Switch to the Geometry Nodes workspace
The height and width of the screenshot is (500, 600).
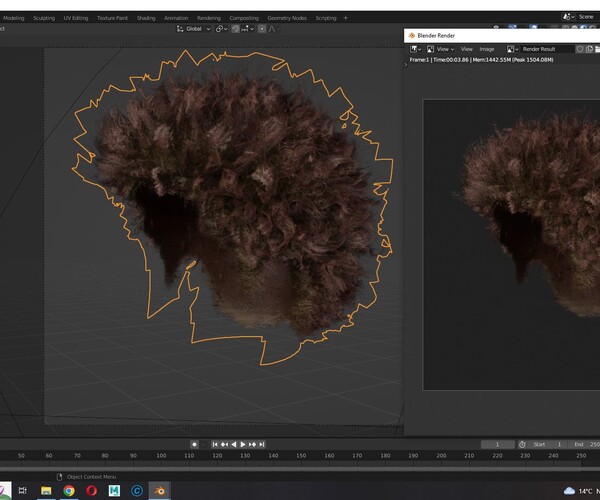pyautogui.click(x=287, y=18)
